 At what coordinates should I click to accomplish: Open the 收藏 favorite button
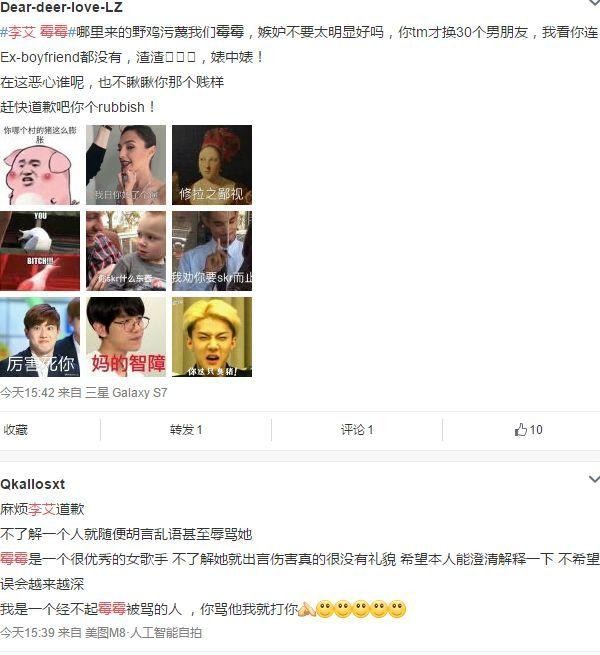(x=15, y=430)
